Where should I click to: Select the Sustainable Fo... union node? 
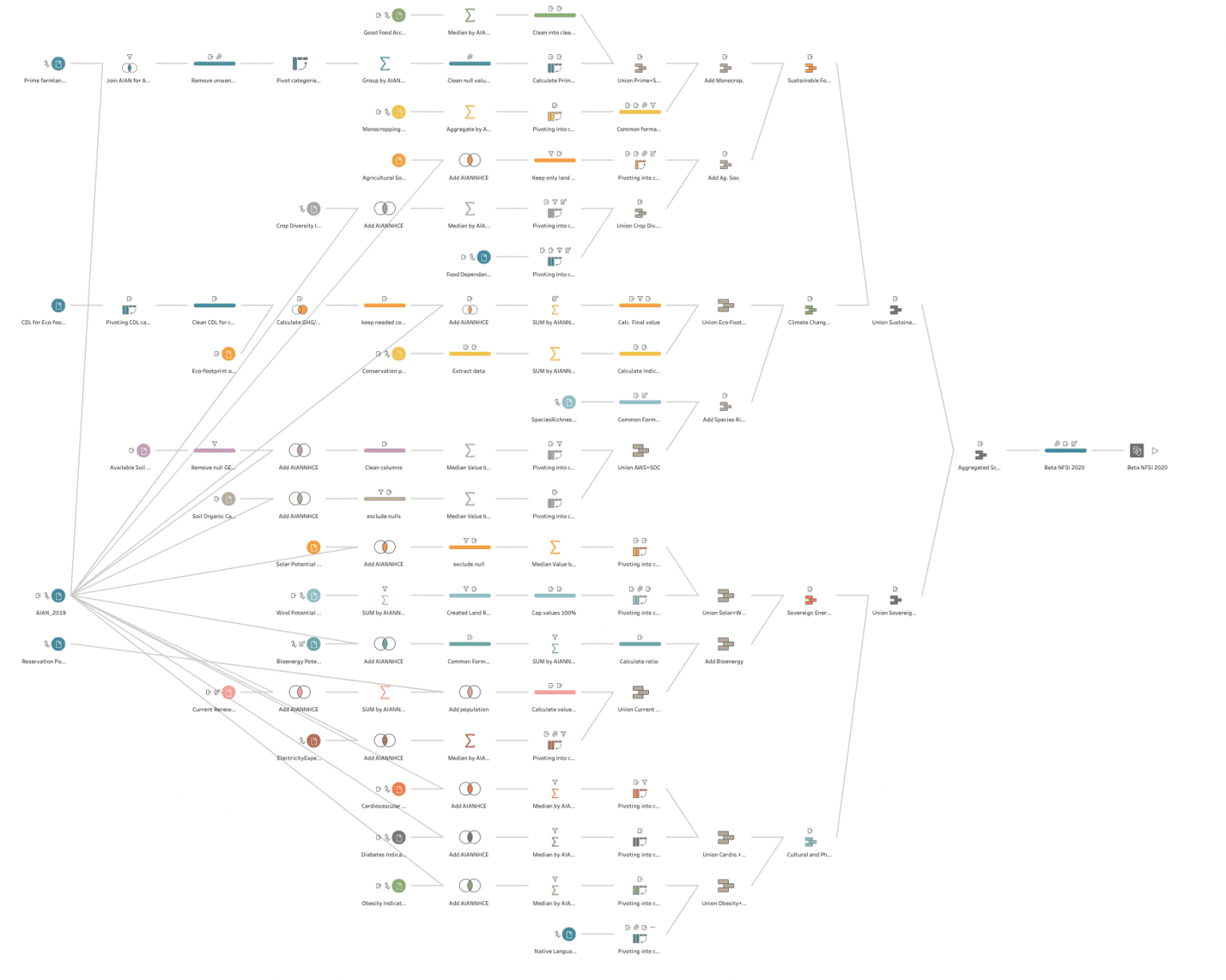(810, 68)
